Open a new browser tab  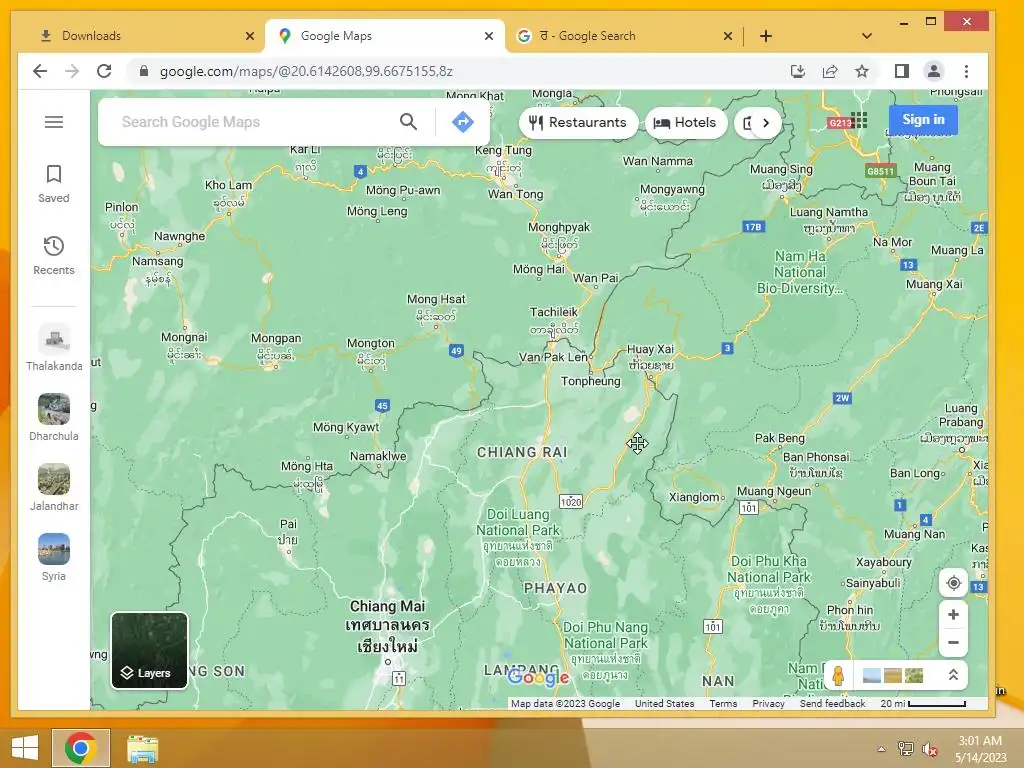tap(766, 36)
